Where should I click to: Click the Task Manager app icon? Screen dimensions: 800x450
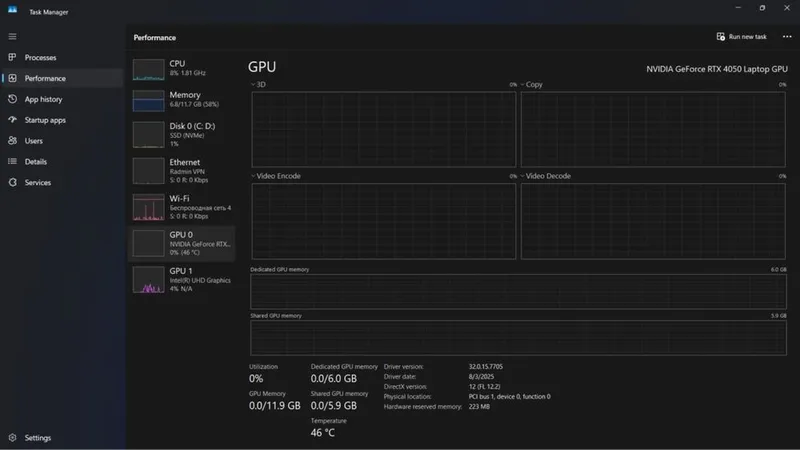(x=12, y=10)
